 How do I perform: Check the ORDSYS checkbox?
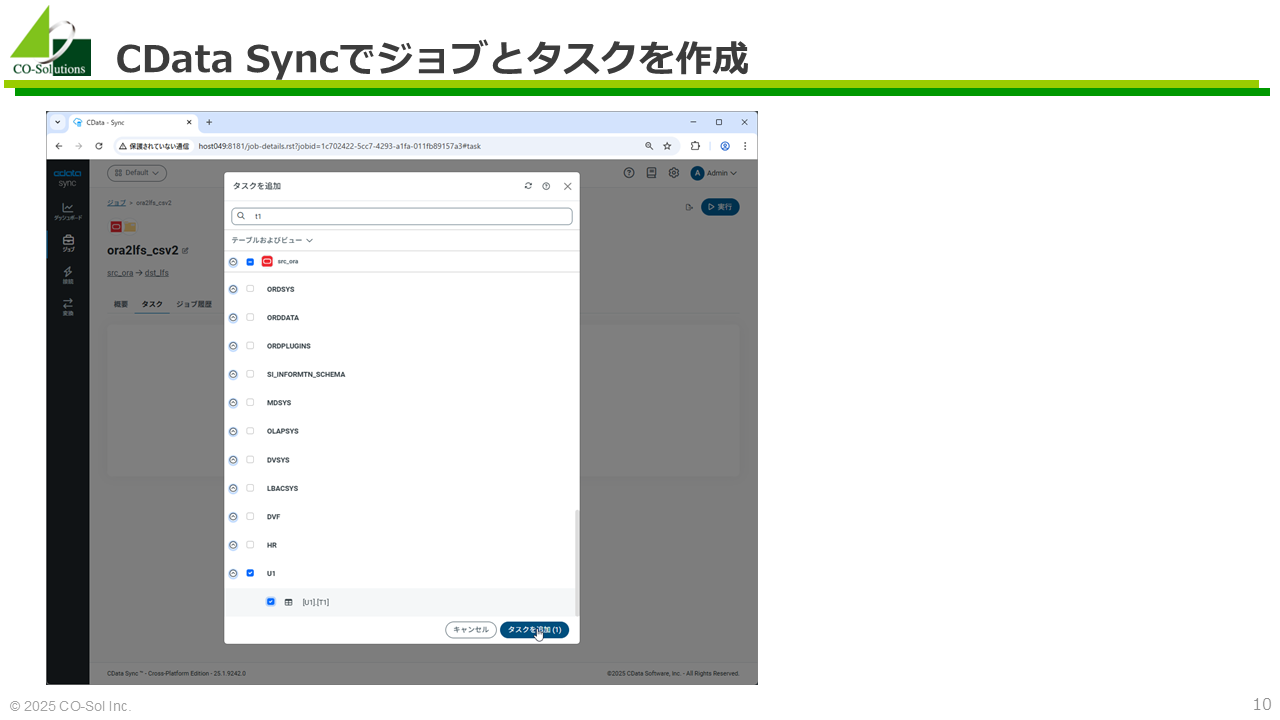pos(250,289)
